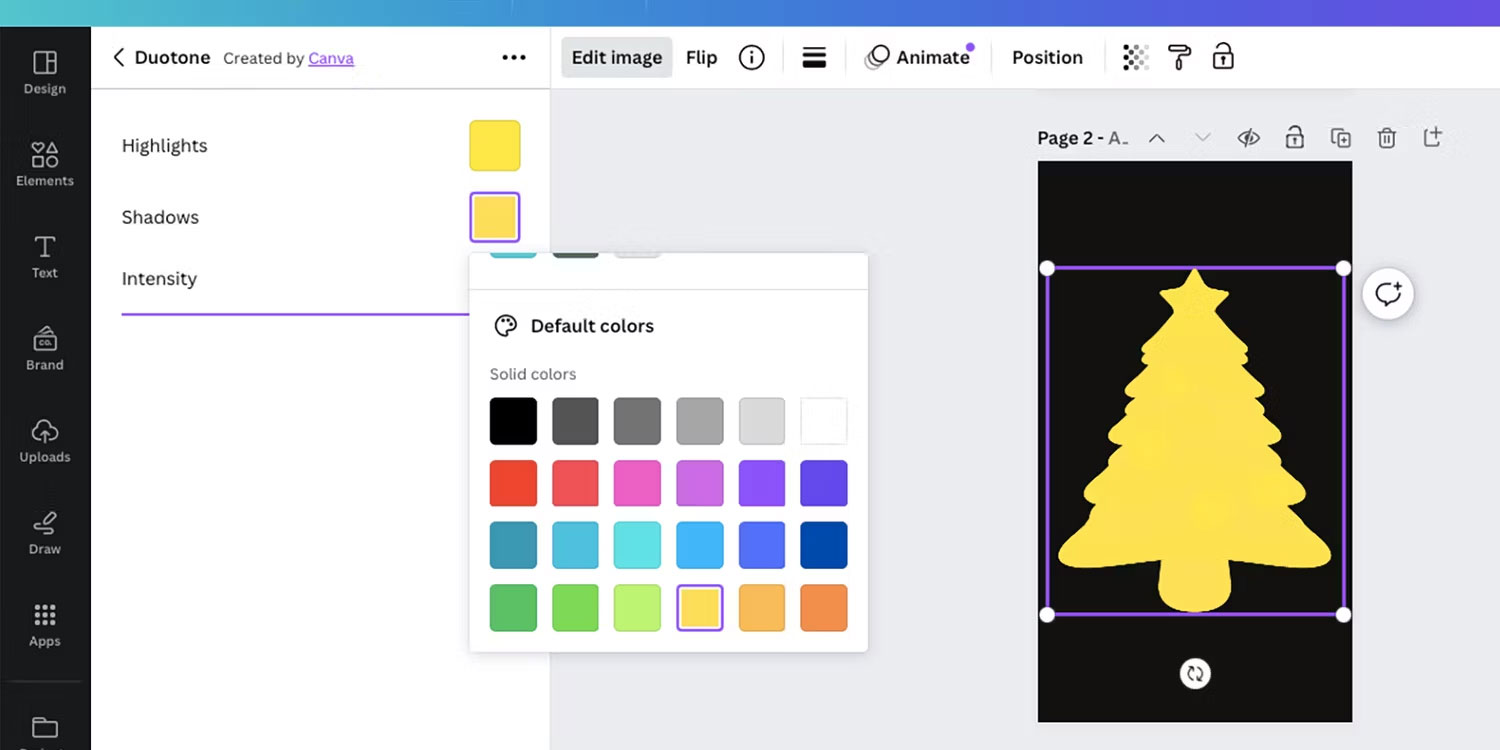Hide Page 2 with the eye icon
This screenshot has height=750, width=1500.
pyautogui.click(x=1248, y=137)
